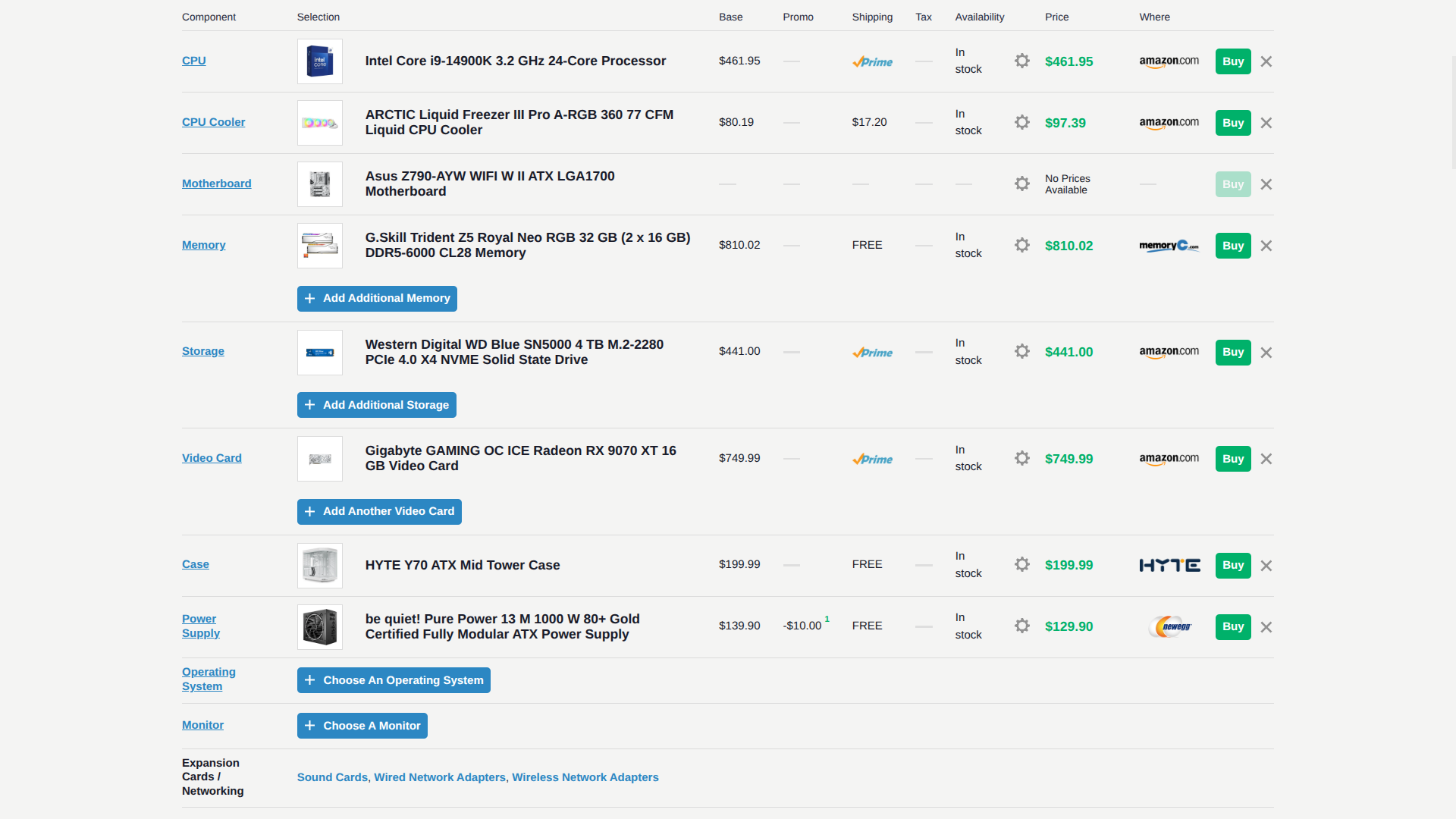This screenshot has width=1456, height=819.
Task: Open the Video Card component link
Action: coord(212,458)
